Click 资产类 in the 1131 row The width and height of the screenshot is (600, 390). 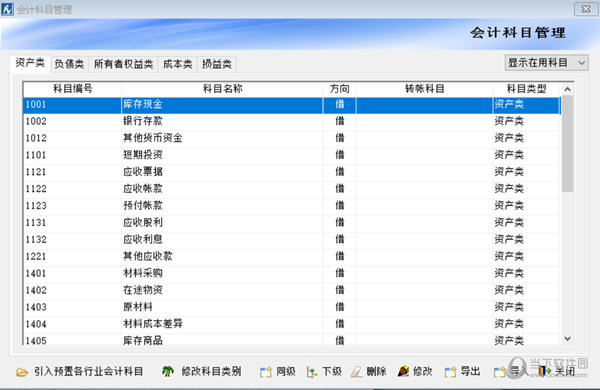(509, 222)
